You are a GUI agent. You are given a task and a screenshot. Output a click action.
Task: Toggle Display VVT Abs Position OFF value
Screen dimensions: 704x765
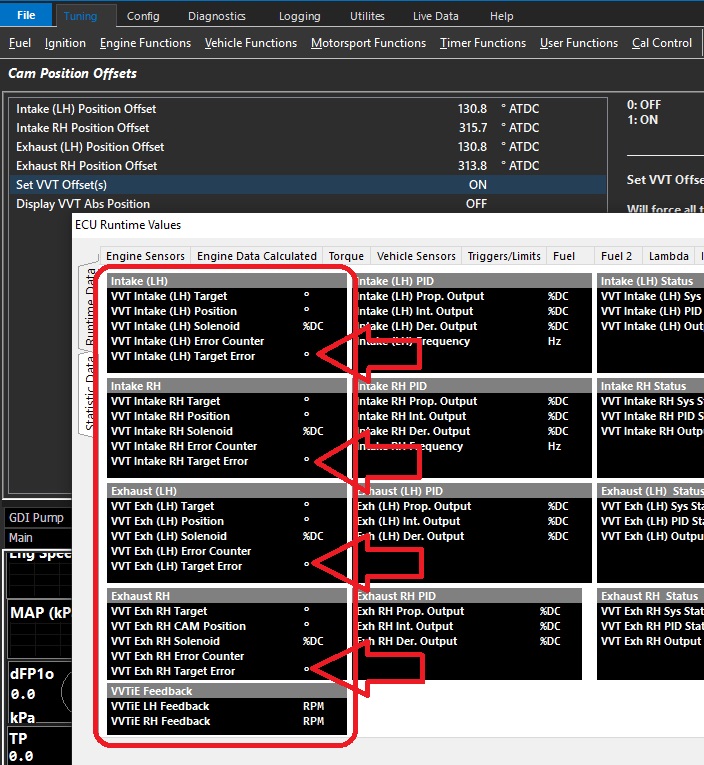476,204
